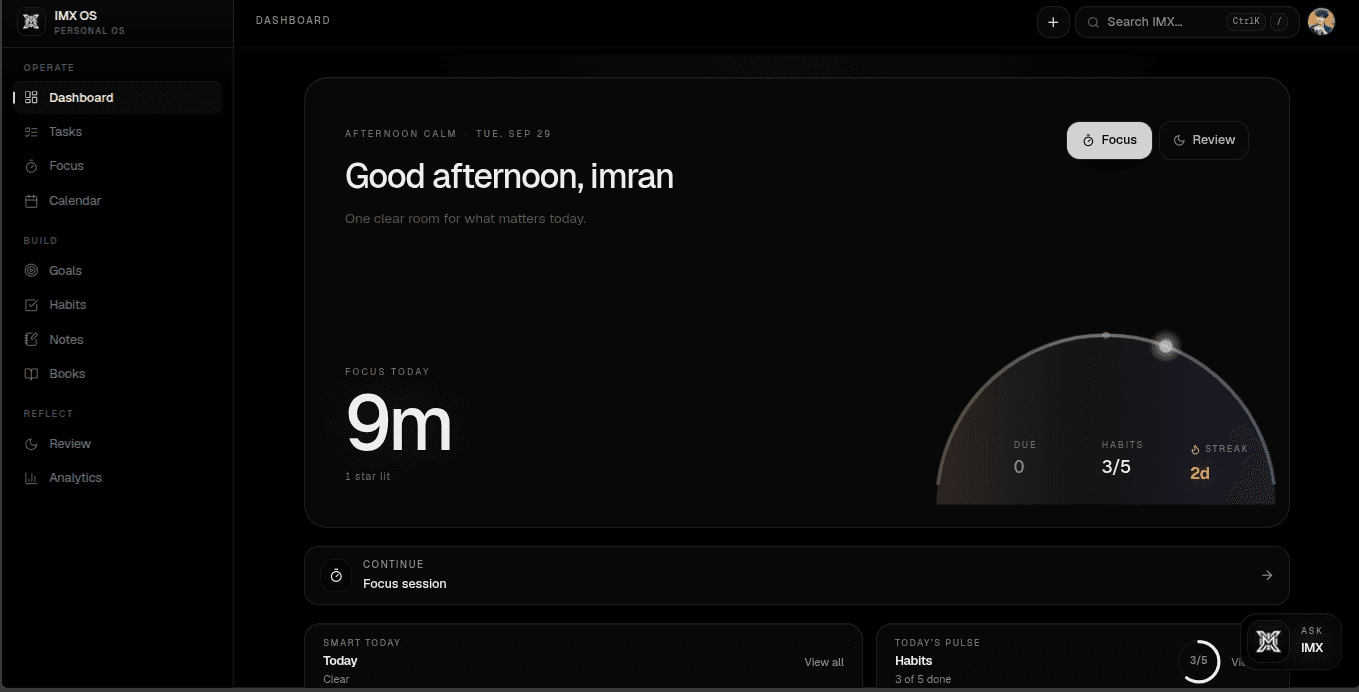This screenshot has height=692, width=1359.
Task: Click the Notes pencil icon
Action: click(31, 340)
